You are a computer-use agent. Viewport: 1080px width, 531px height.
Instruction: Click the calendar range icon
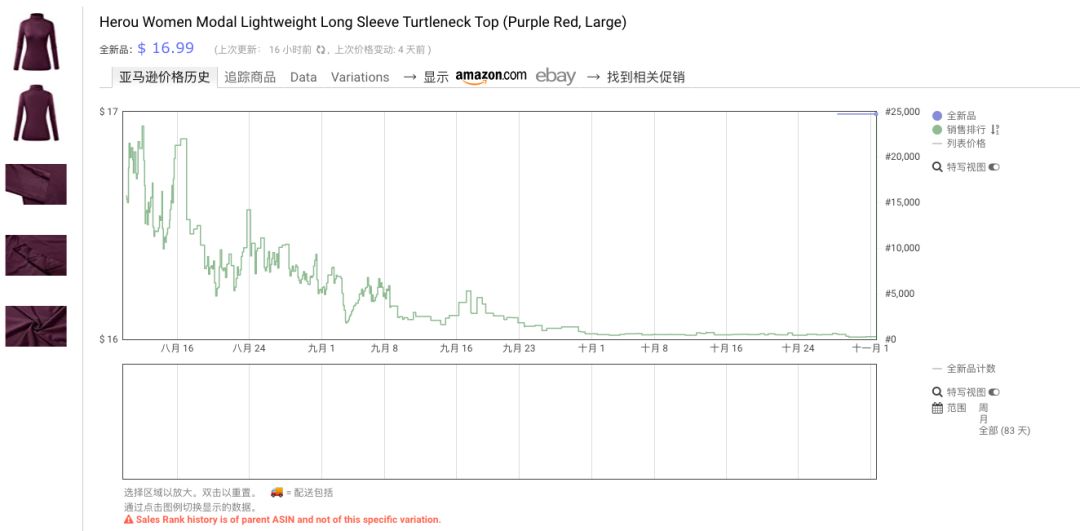(937, 408)
